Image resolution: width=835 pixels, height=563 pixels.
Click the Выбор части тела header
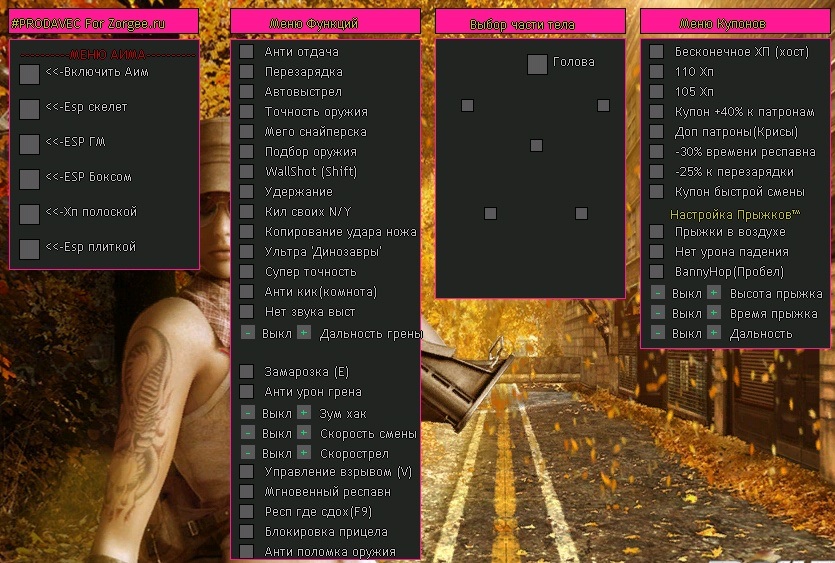point(530,22)
